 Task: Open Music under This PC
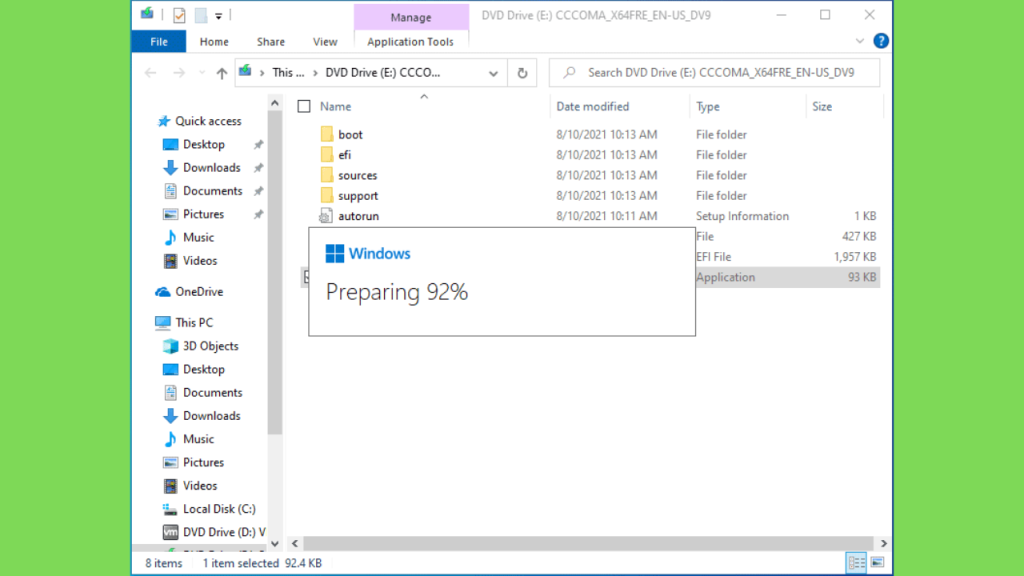point(198,439)
